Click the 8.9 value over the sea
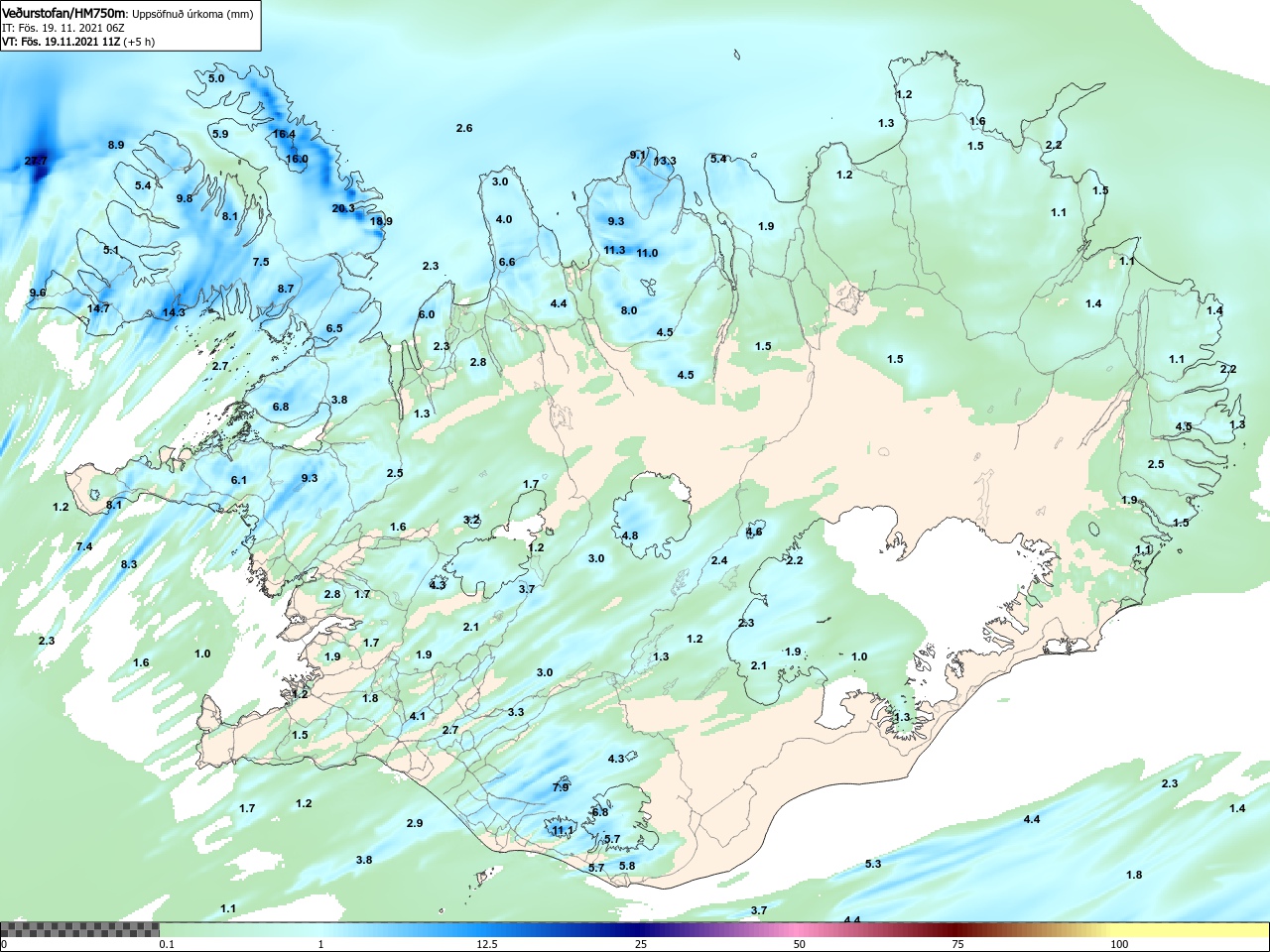The image size is (1270, 952). tap(116, 145)
